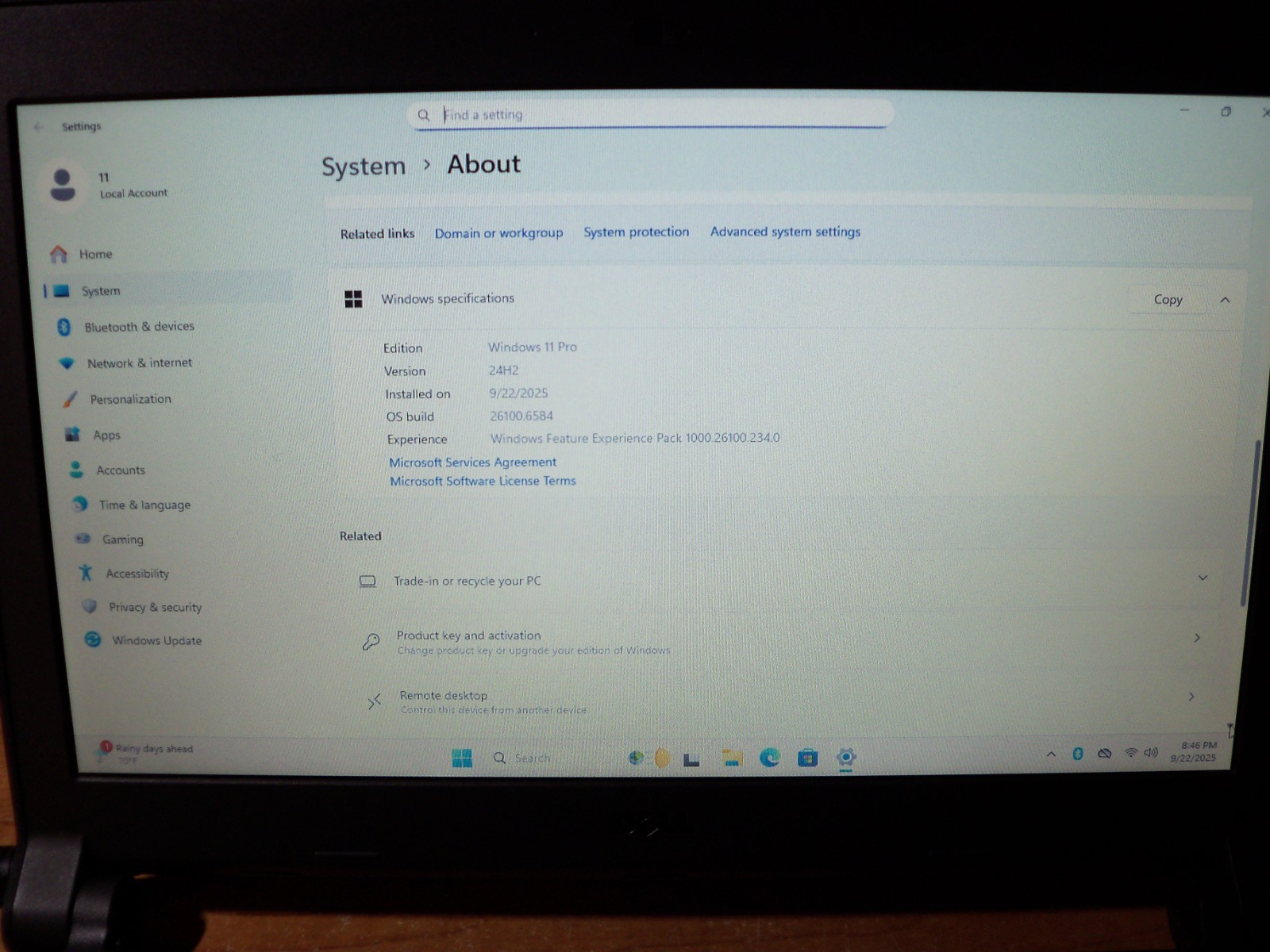The width and height of the screenshot is (1270, 952).
Task: Go back with the Settings back arrow
Action: click(x=38, y=126)
